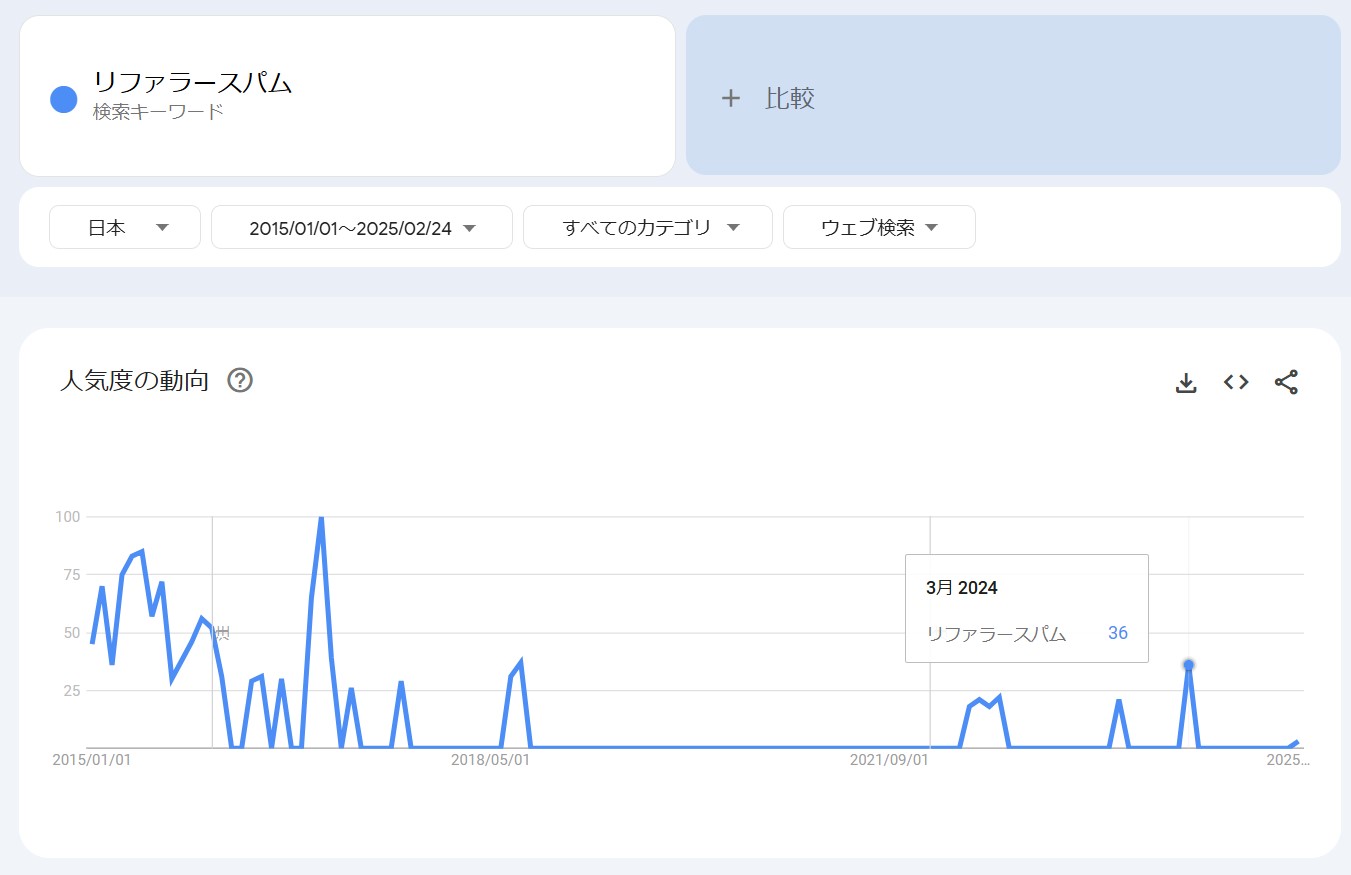This screenshot has width=1351, height=875.
Task: Click the 人気度の動向 heading
Action: pyautogui.click(x=134, y=381)
